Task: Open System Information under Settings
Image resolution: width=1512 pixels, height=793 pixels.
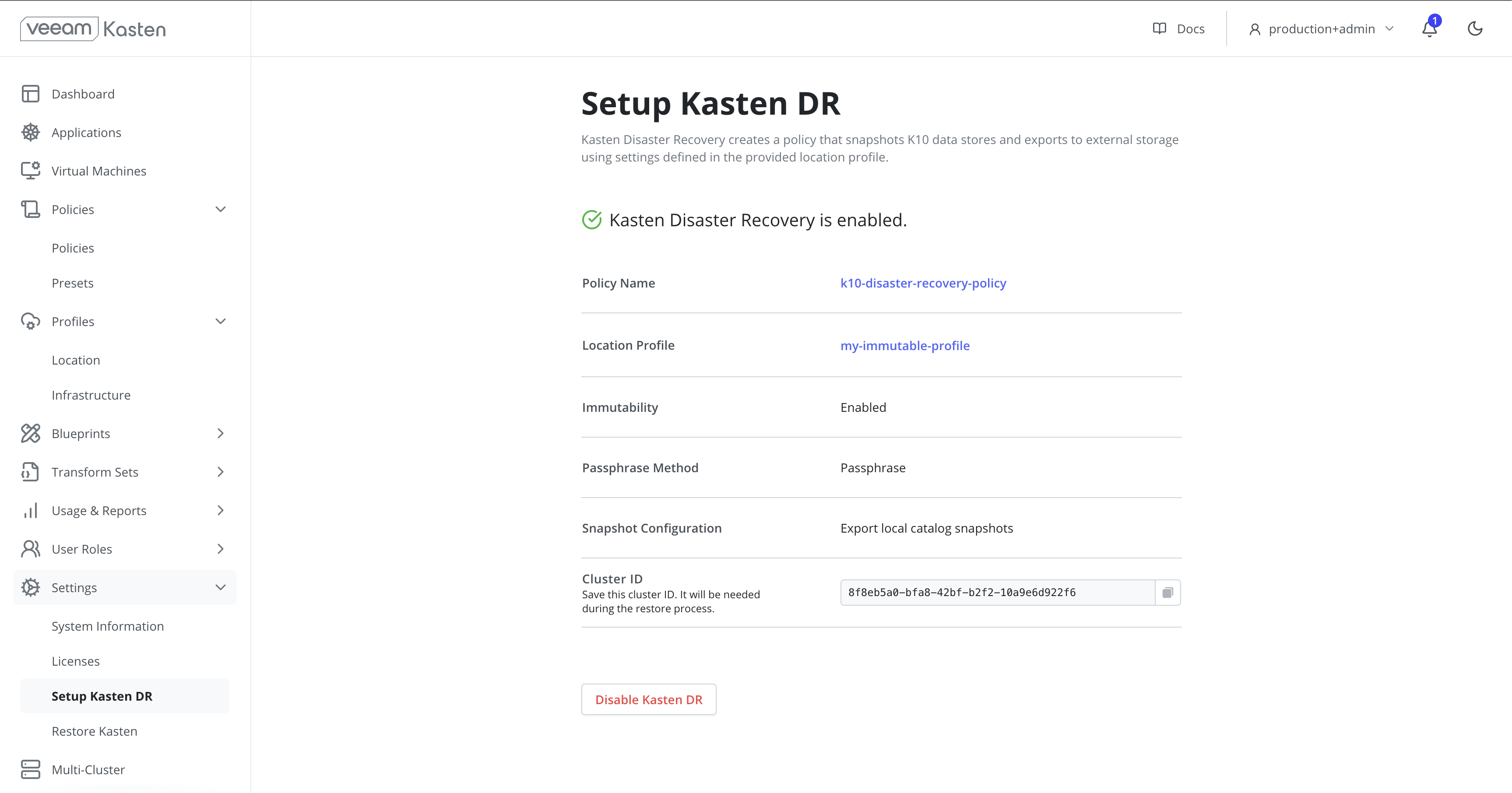Action: point(108,626)
